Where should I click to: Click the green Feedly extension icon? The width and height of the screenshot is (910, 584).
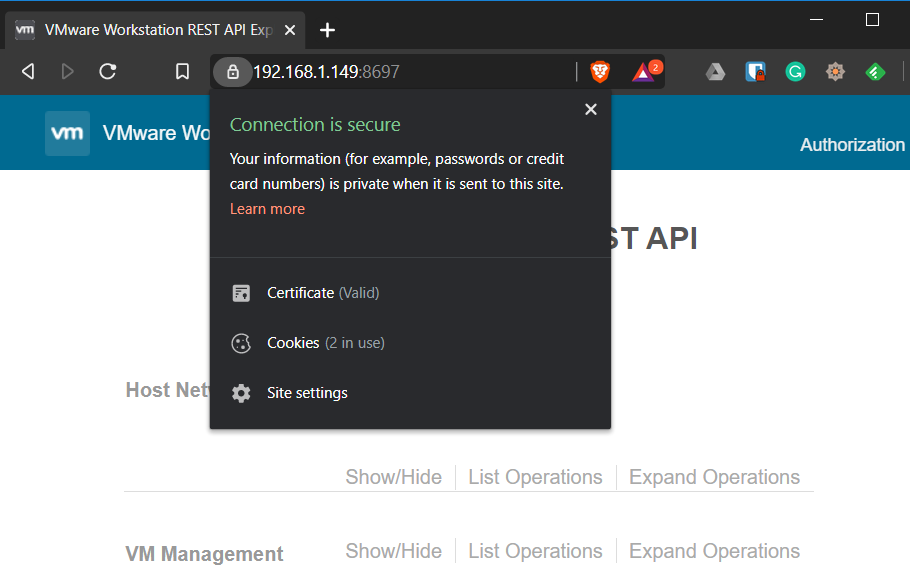click(875, 71)
